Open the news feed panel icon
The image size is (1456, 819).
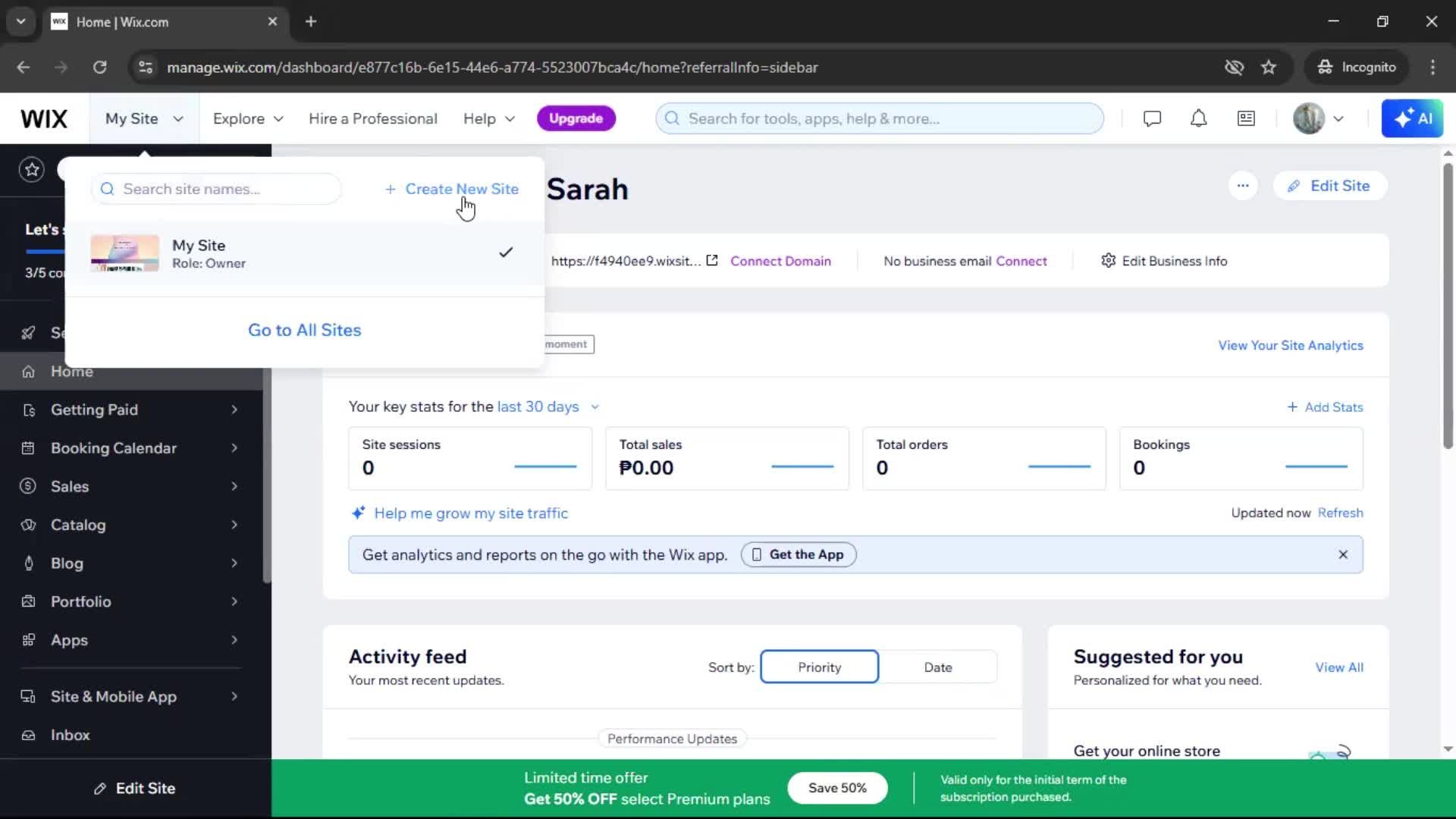pos(1246,118)
